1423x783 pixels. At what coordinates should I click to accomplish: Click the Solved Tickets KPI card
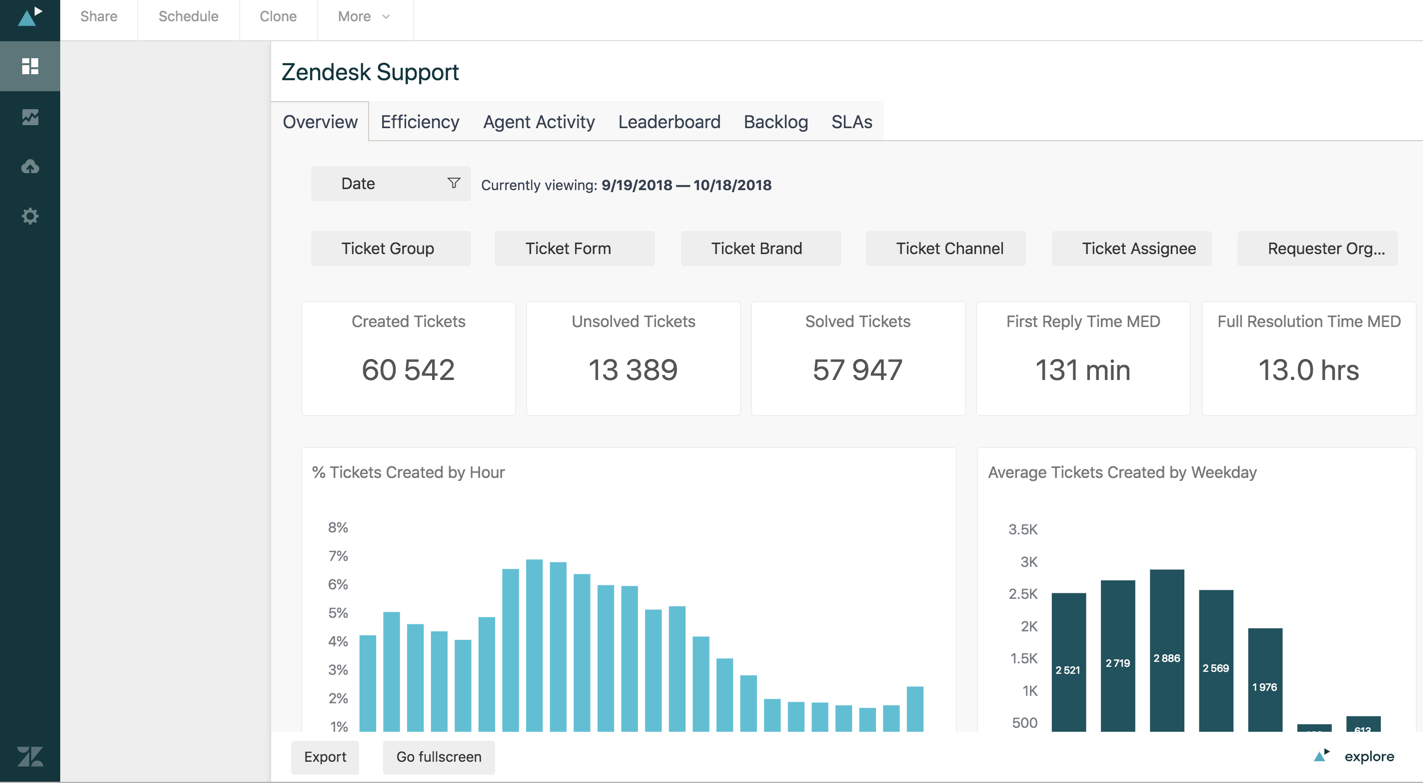coord(858,357)
